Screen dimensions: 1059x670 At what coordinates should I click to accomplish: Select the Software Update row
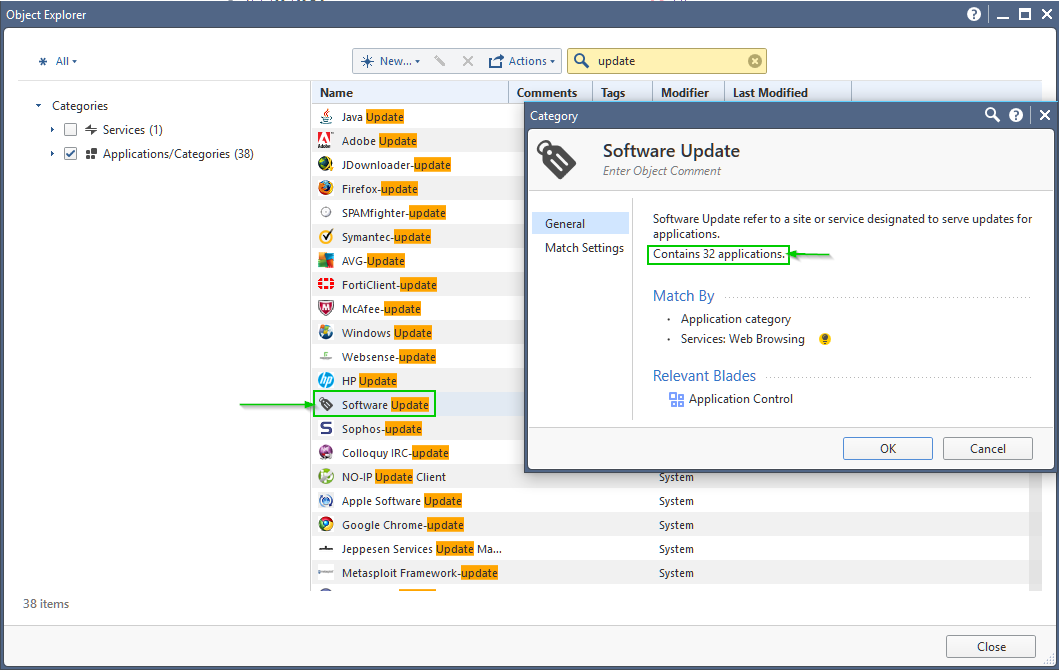(x=417, y=405)
